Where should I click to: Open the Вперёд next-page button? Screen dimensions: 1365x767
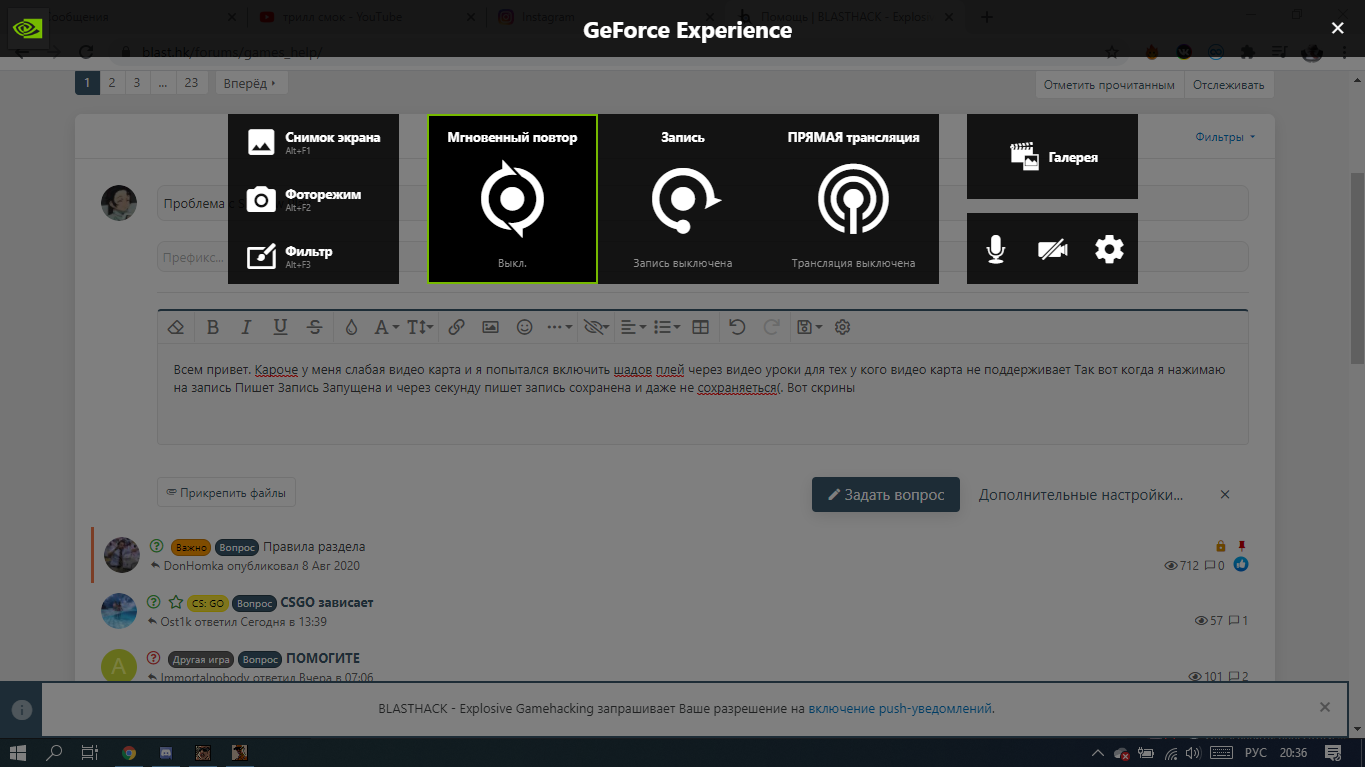tap(252, 83)
